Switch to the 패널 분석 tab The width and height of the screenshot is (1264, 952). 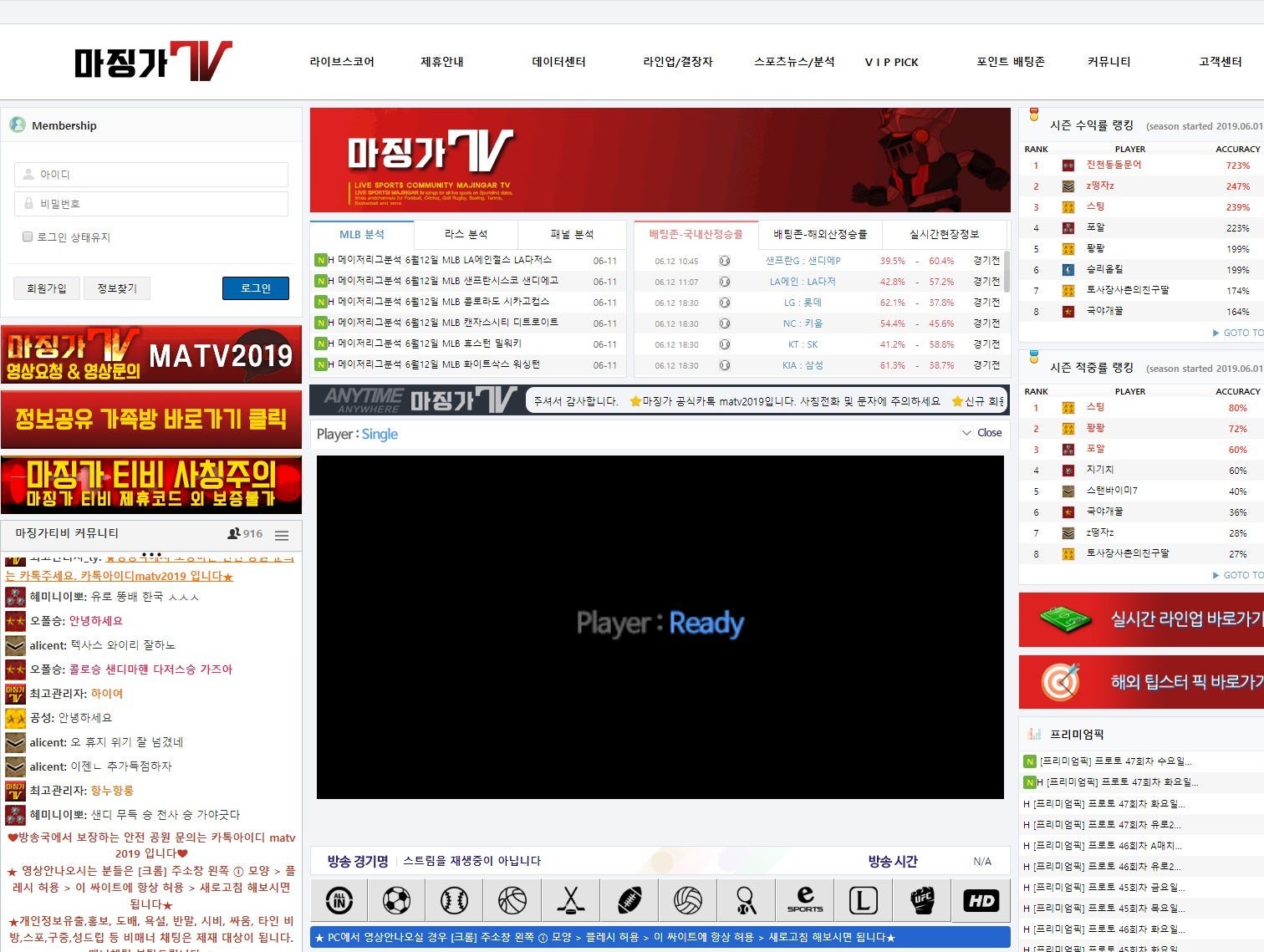click(x=572, y=234)
